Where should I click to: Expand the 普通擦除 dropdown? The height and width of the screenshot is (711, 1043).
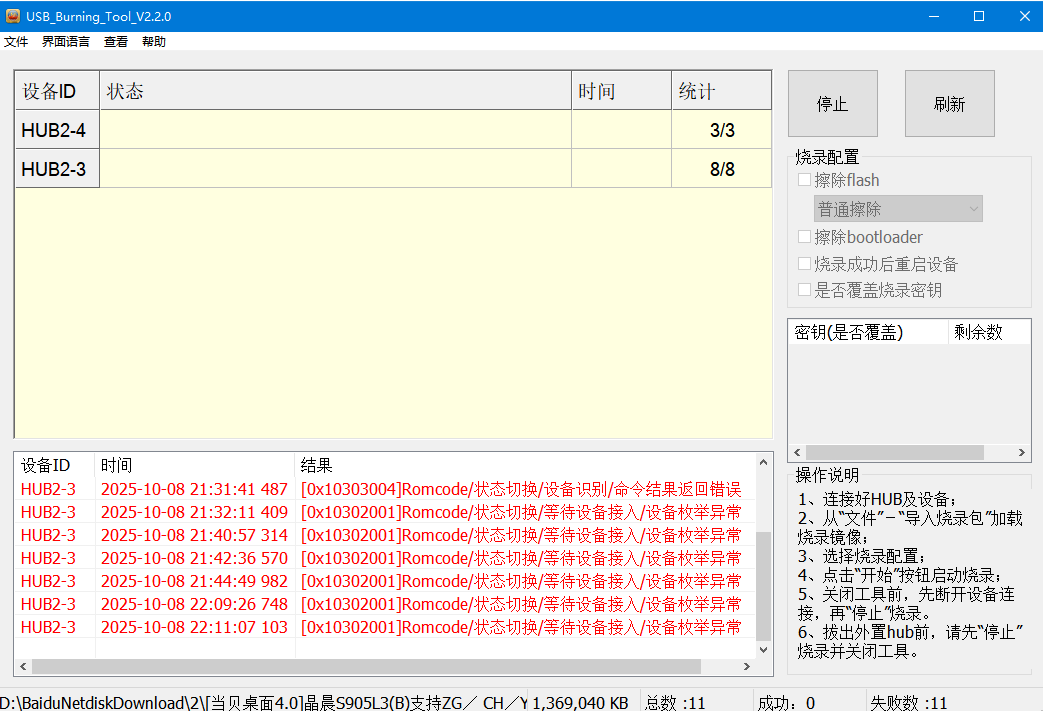coord(898,209)
